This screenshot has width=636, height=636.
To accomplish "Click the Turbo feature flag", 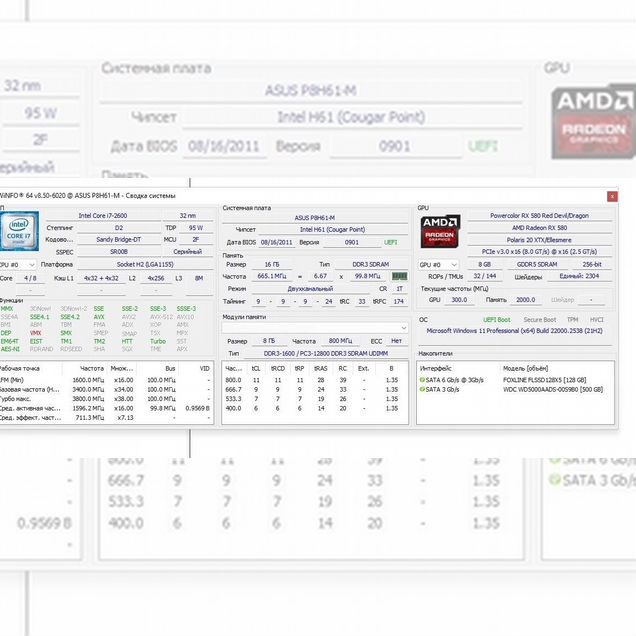I will point(158,341).
